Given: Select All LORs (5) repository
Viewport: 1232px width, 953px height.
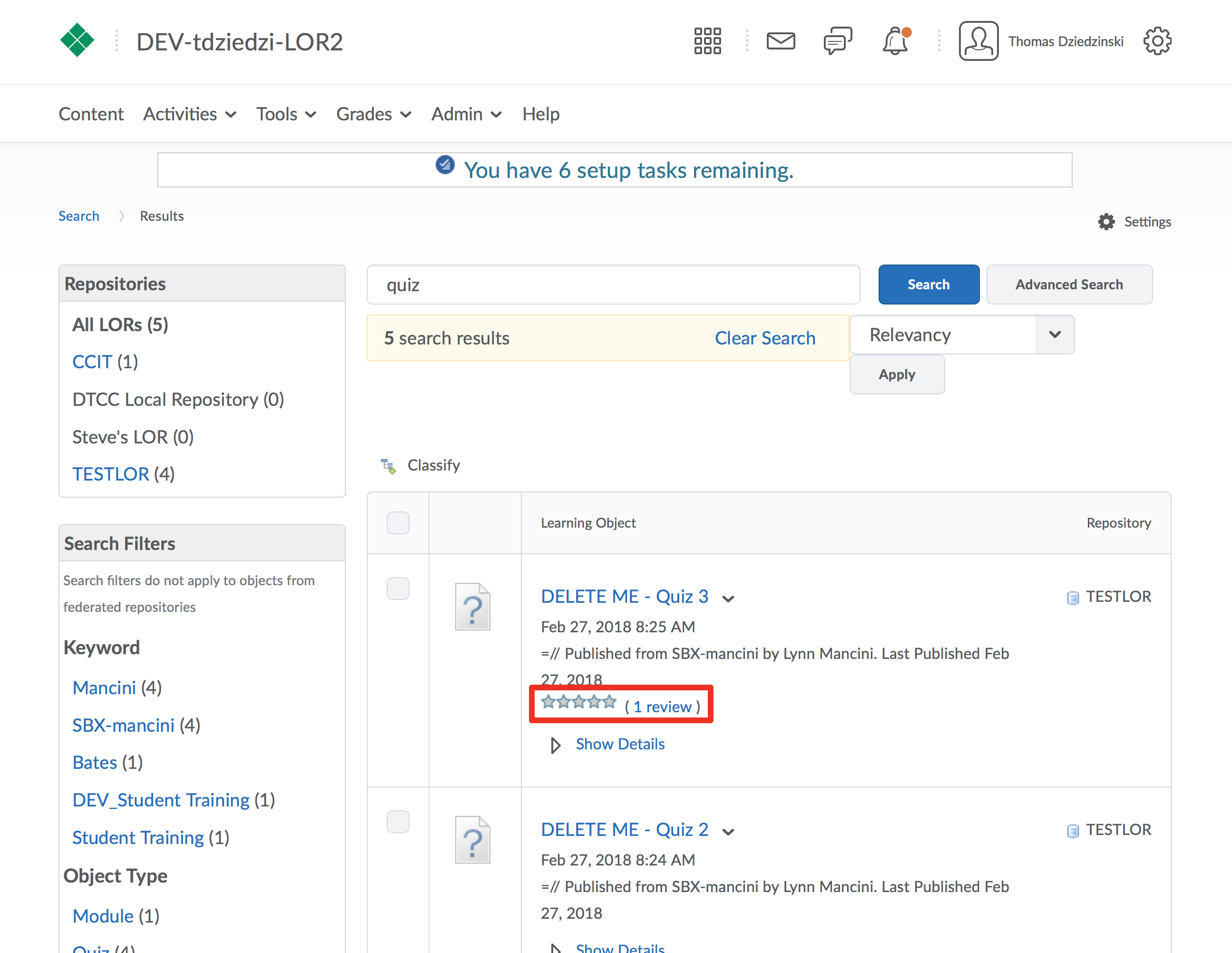Looking at the screenshot, I should pyautogui.click(x=120, y=325).
